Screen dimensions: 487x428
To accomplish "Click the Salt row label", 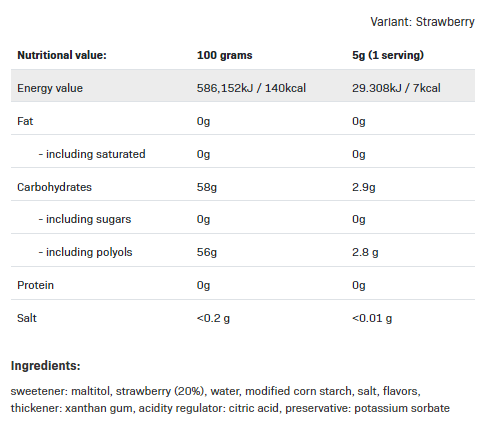I will coord(27,318).
